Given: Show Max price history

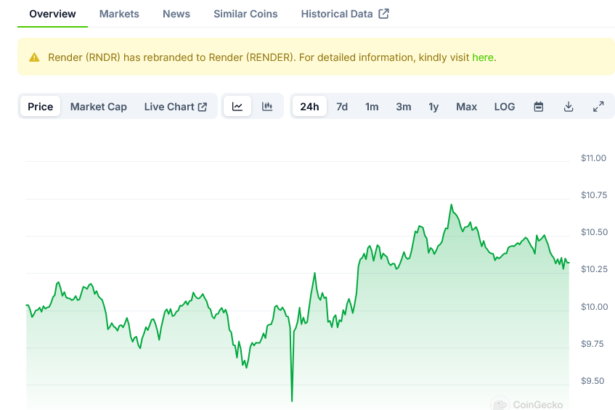Looking at the screenshot, I should [466, 107].
